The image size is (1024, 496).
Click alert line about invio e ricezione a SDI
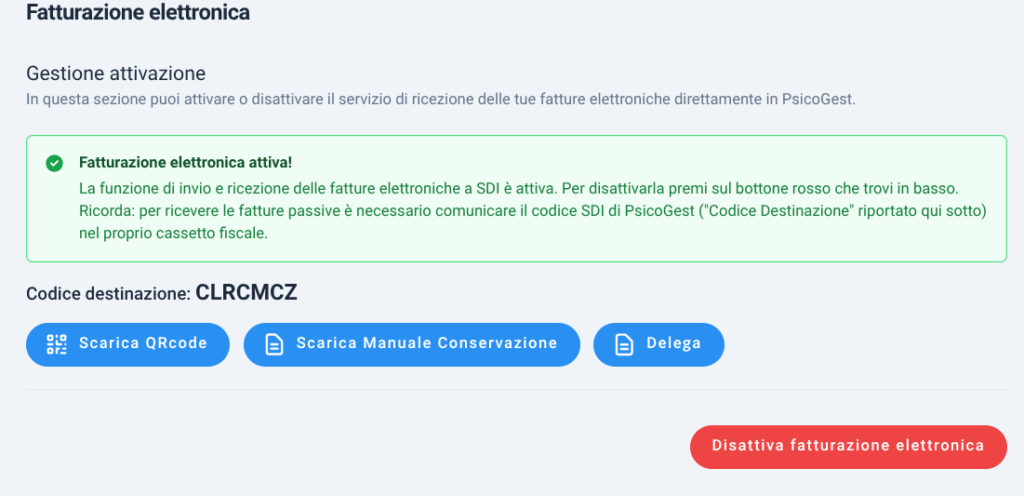519,189
